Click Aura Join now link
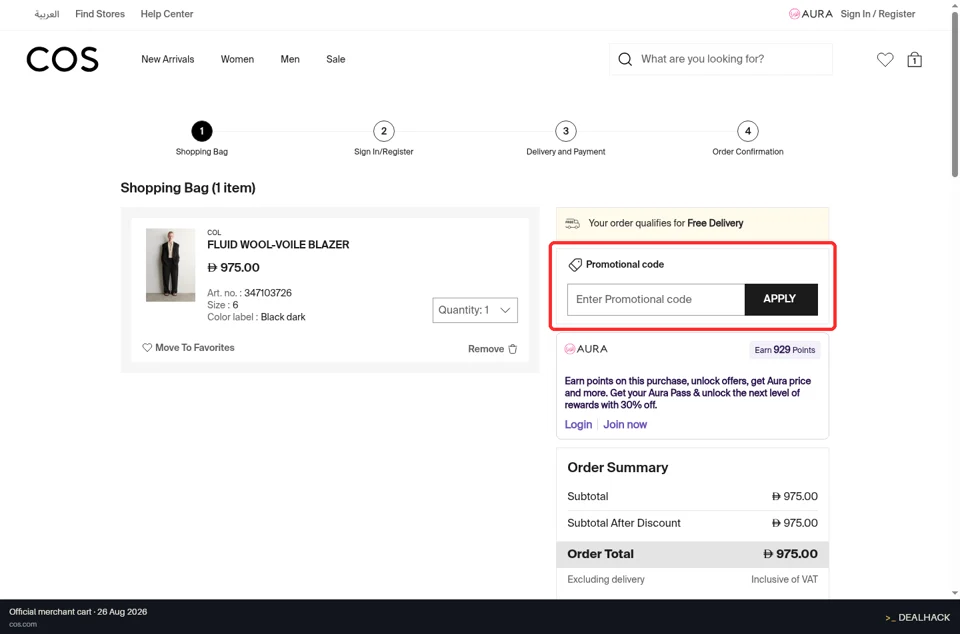960x634 pixels. click(x=625, y=425)
